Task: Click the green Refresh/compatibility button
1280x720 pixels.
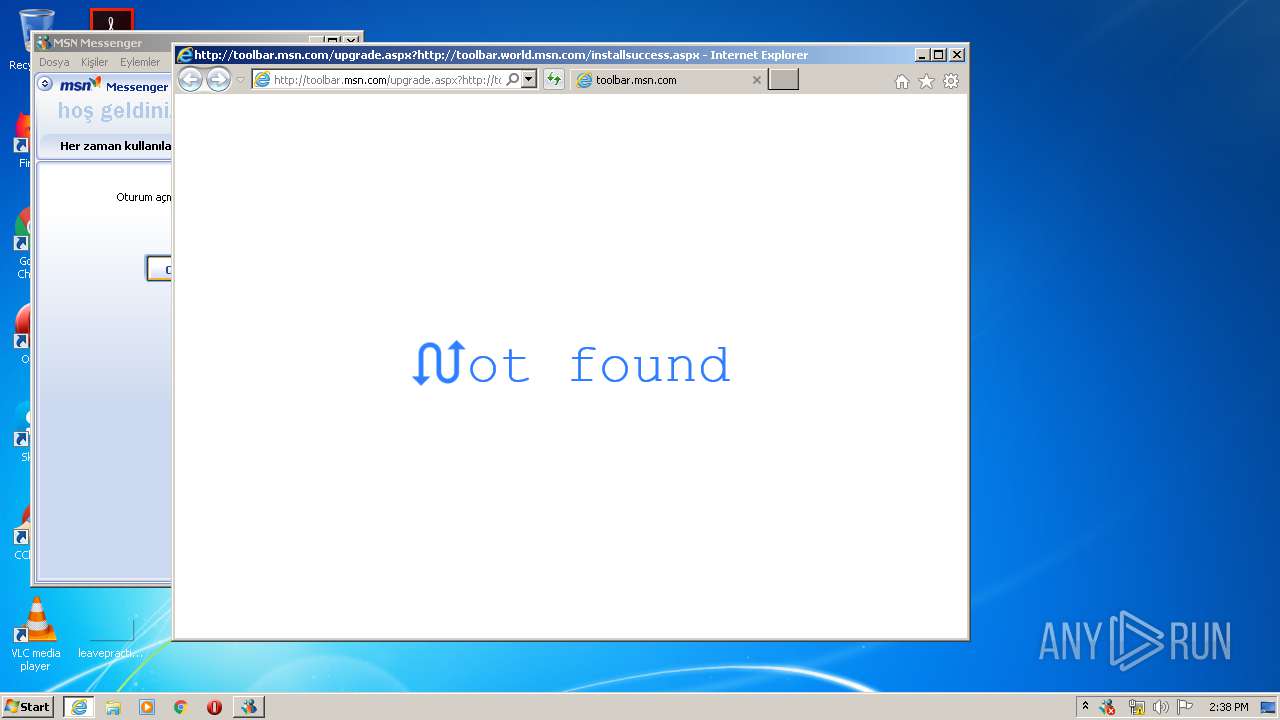Action: [x=553, y=79]
